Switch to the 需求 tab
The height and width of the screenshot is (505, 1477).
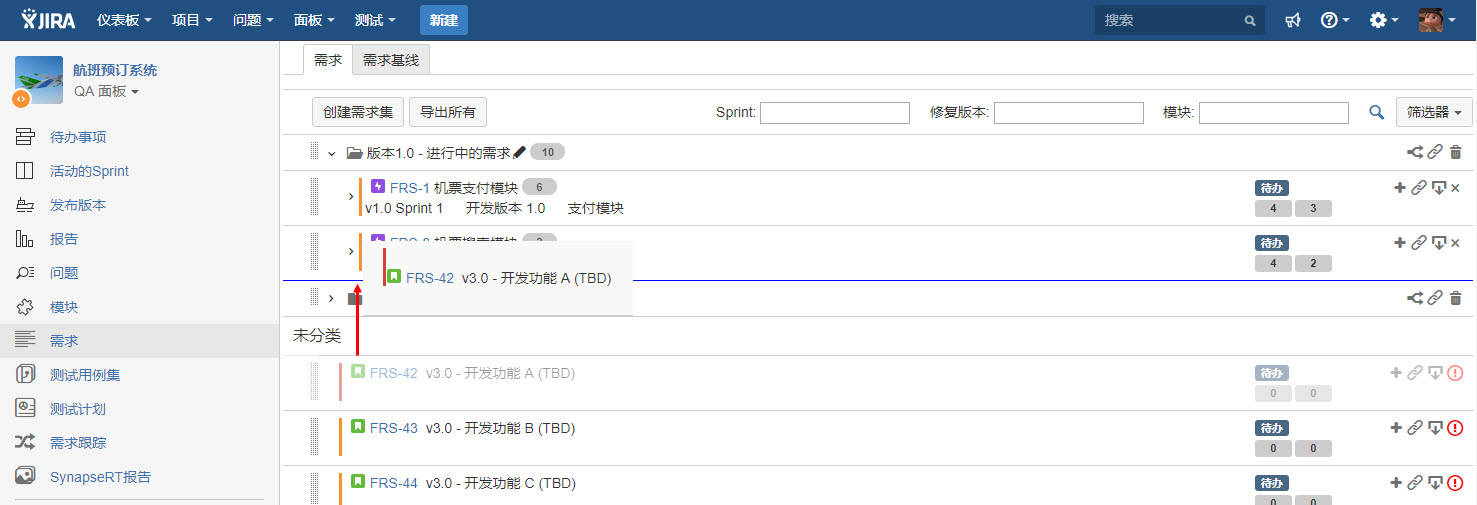pos(328,60)
